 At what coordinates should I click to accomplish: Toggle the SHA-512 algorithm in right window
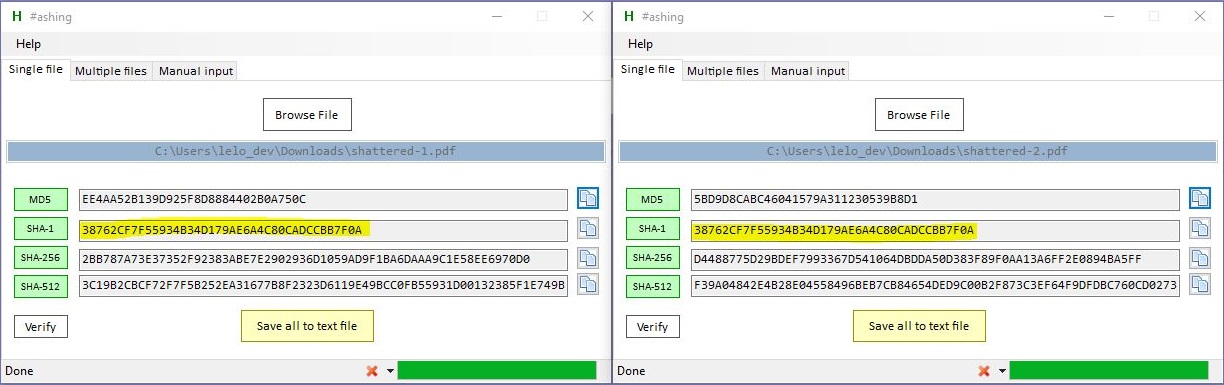653,287
